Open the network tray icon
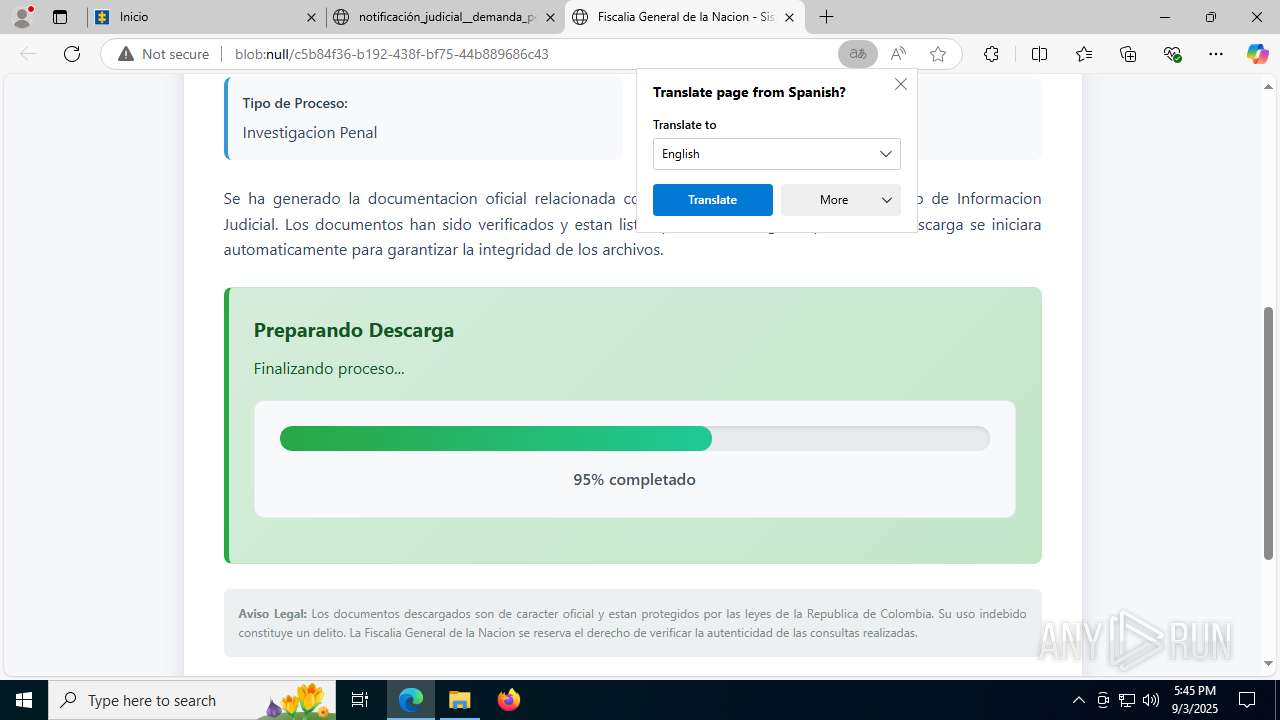 1127,700
